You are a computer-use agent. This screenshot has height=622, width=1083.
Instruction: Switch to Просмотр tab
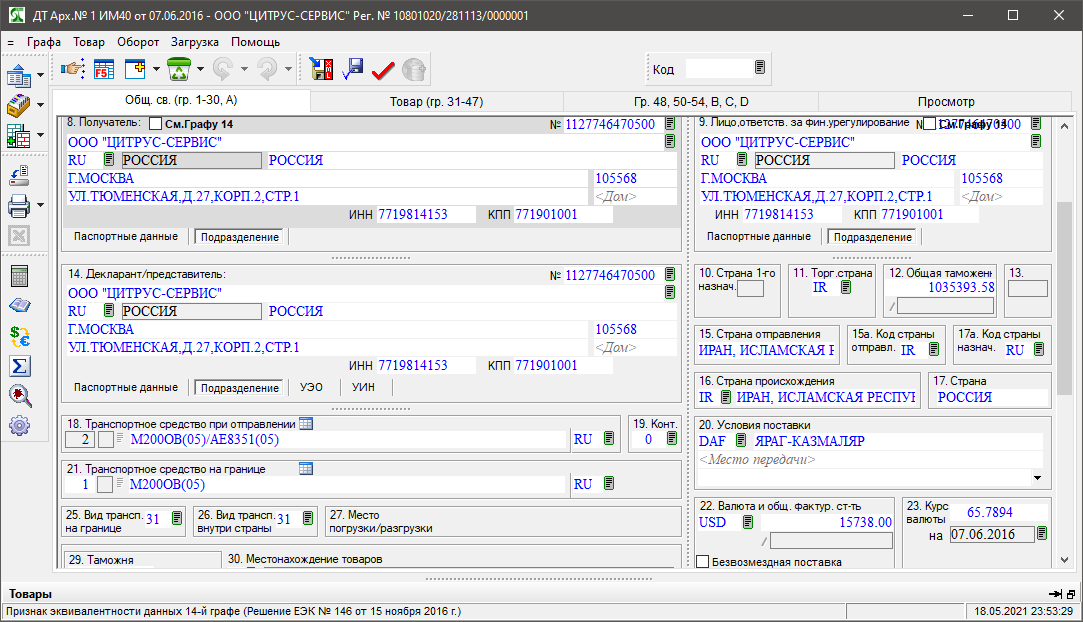click(x=946, y=101)
